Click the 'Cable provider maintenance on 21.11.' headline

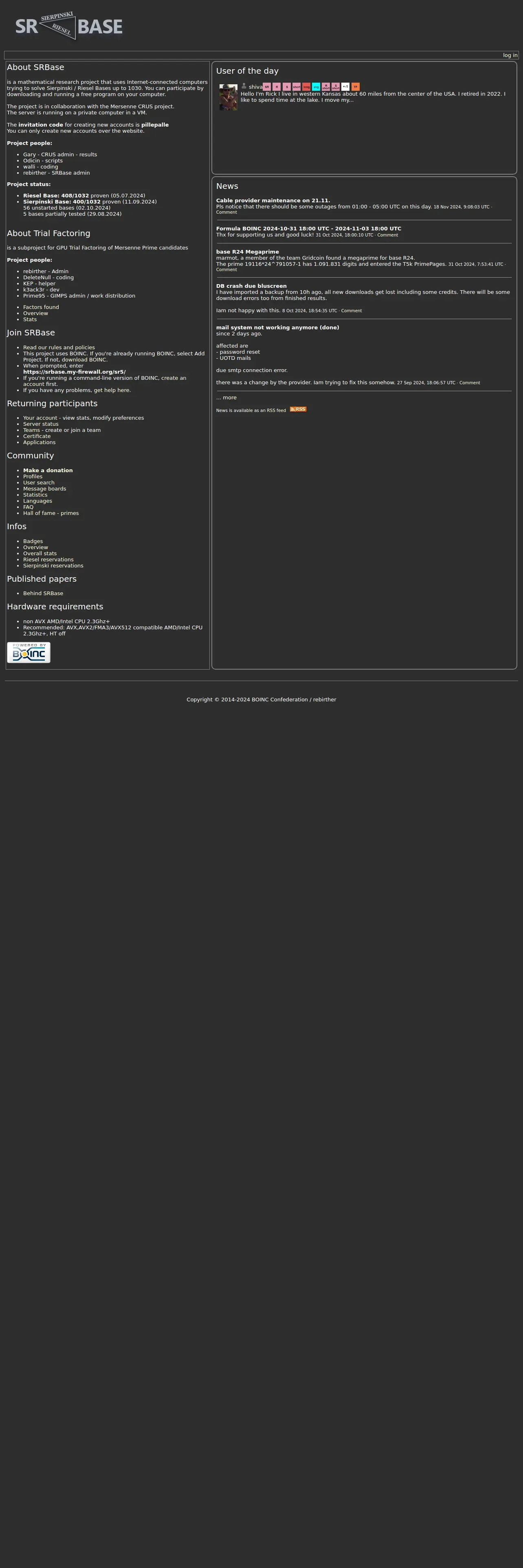(x=273, y=200)
